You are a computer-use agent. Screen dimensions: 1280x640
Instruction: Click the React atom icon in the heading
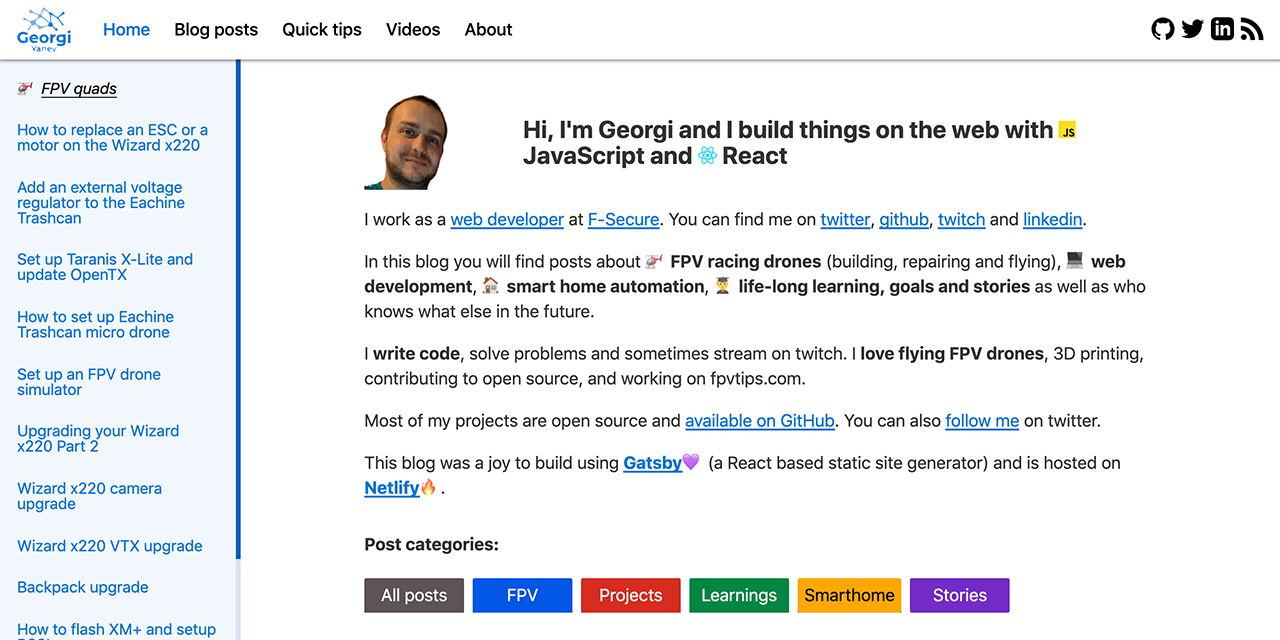point(706,156)
